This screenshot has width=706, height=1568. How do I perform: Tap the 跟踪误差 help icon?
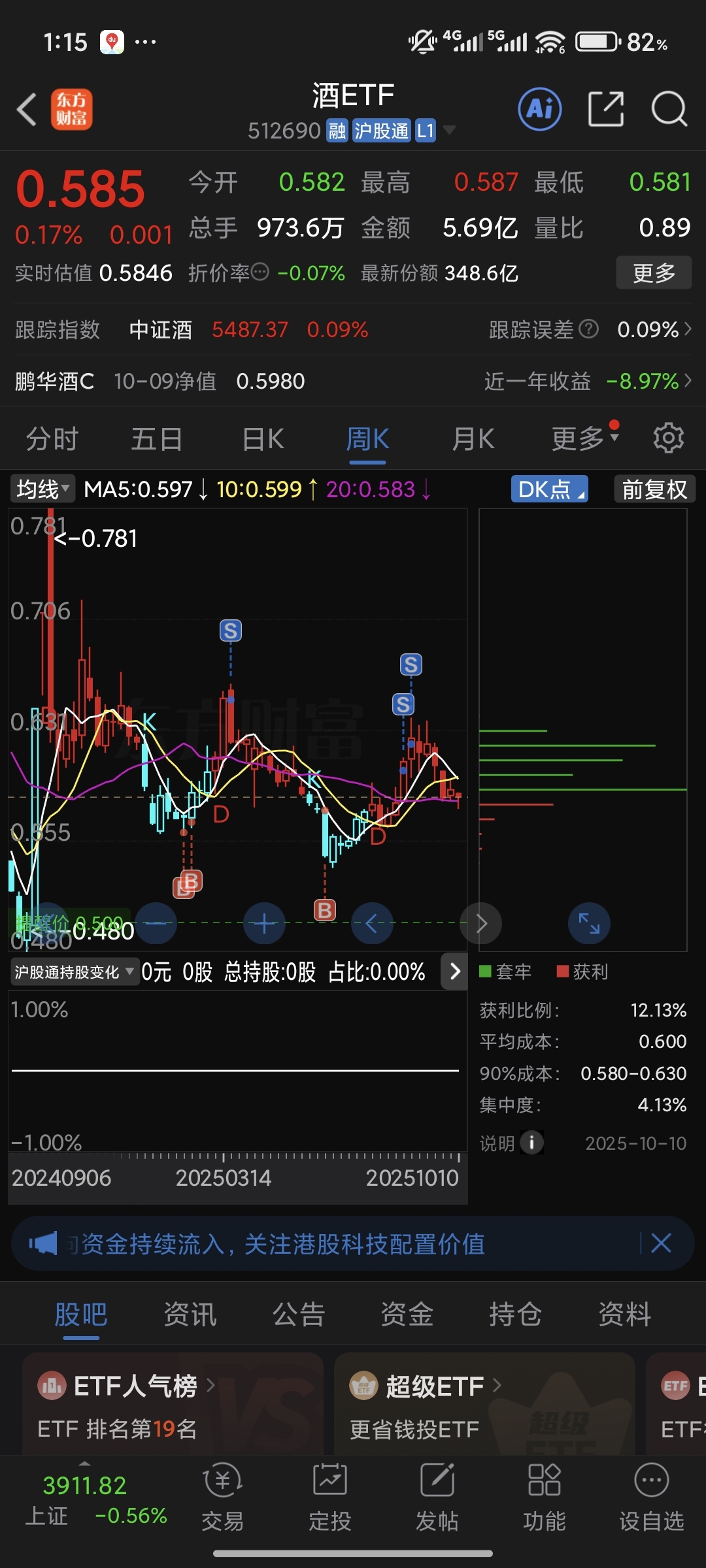(589, 329)
